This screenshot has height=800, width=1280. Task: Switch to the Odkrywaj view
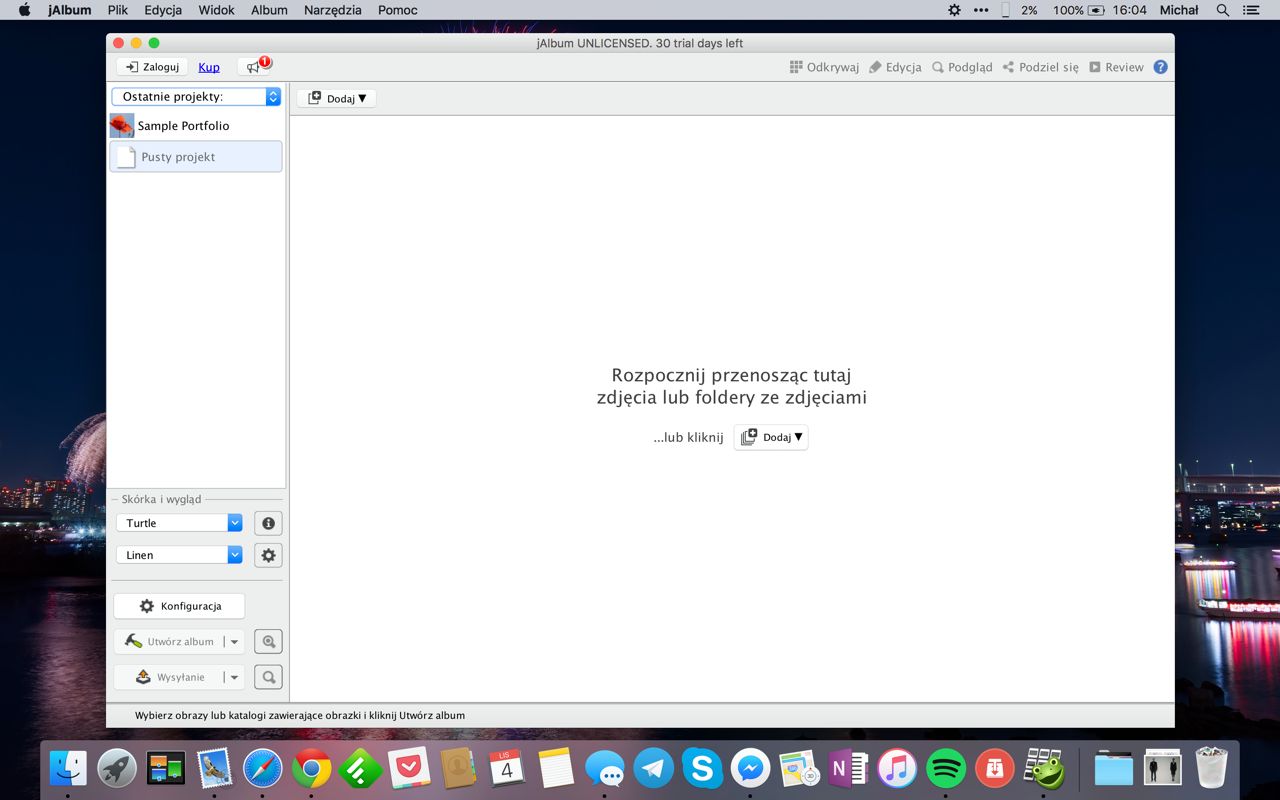click(824, 67)
